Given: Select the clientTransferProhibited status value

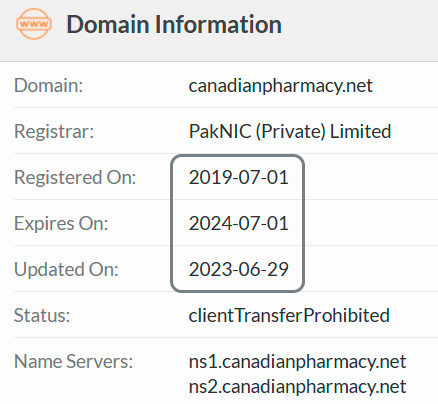Looking at the screenshot, I should point(289,315).
